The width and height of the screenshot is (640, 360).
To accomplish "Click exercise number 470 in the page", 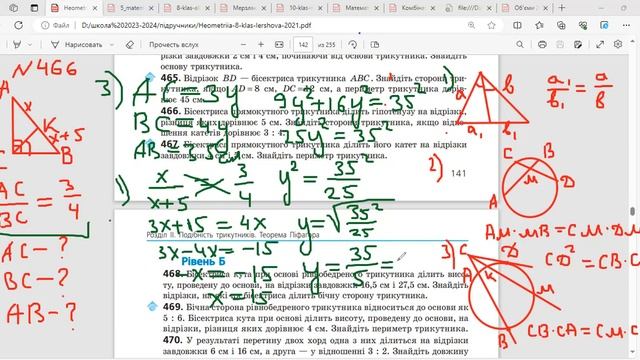I will click(172, 340).
